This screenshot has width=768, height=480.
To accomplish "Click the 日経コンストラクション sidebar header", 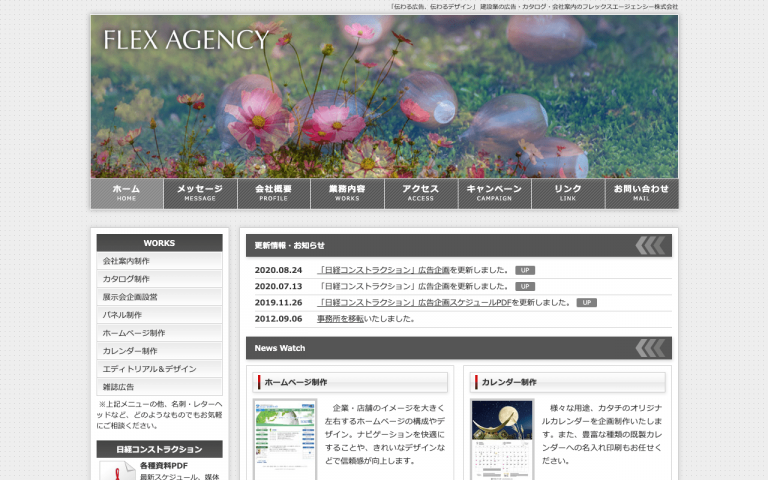I will click(x=159, y=449).
